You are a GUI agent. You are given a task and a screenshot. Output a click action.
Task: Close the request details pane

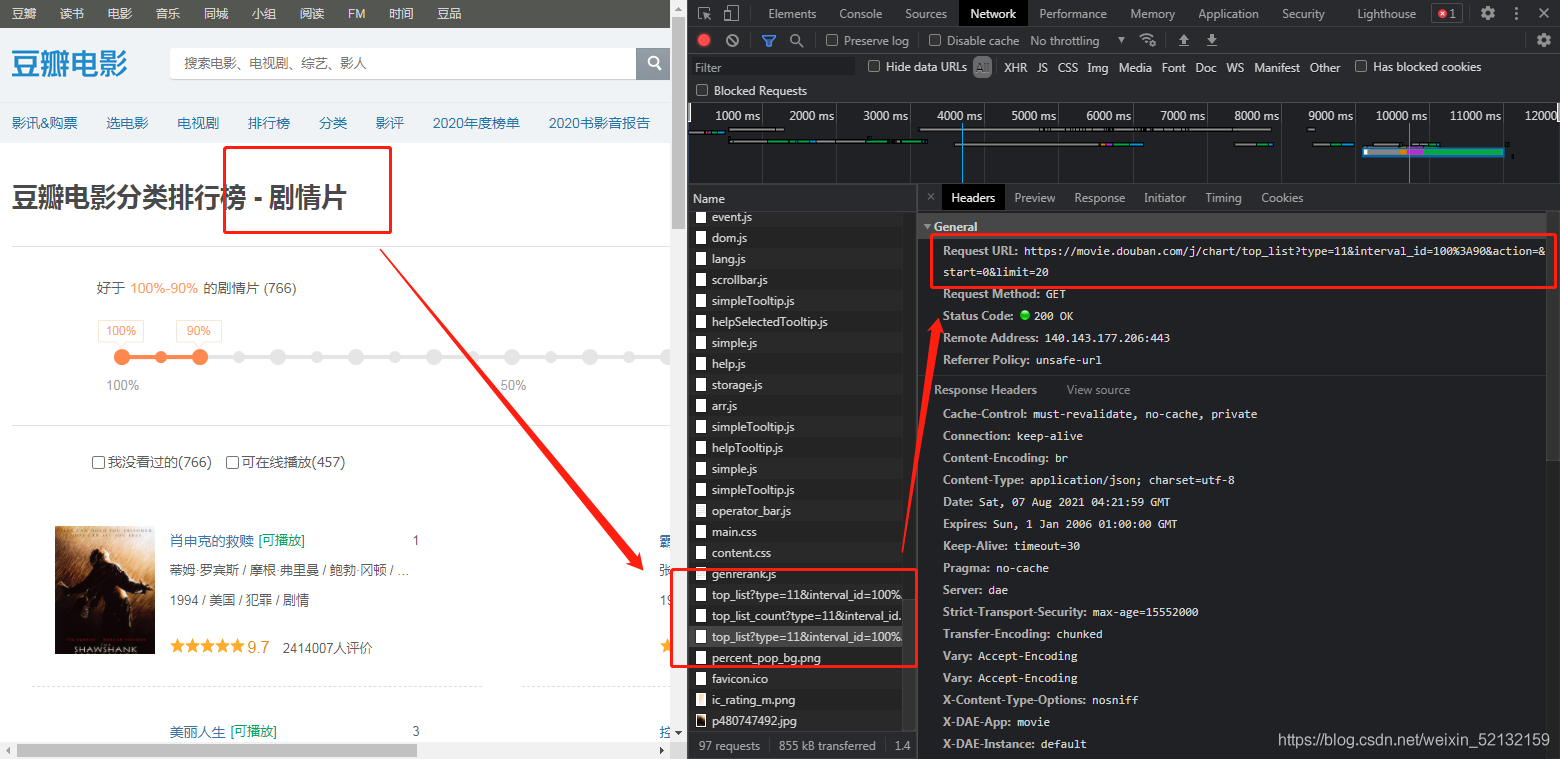coord(931,197)
